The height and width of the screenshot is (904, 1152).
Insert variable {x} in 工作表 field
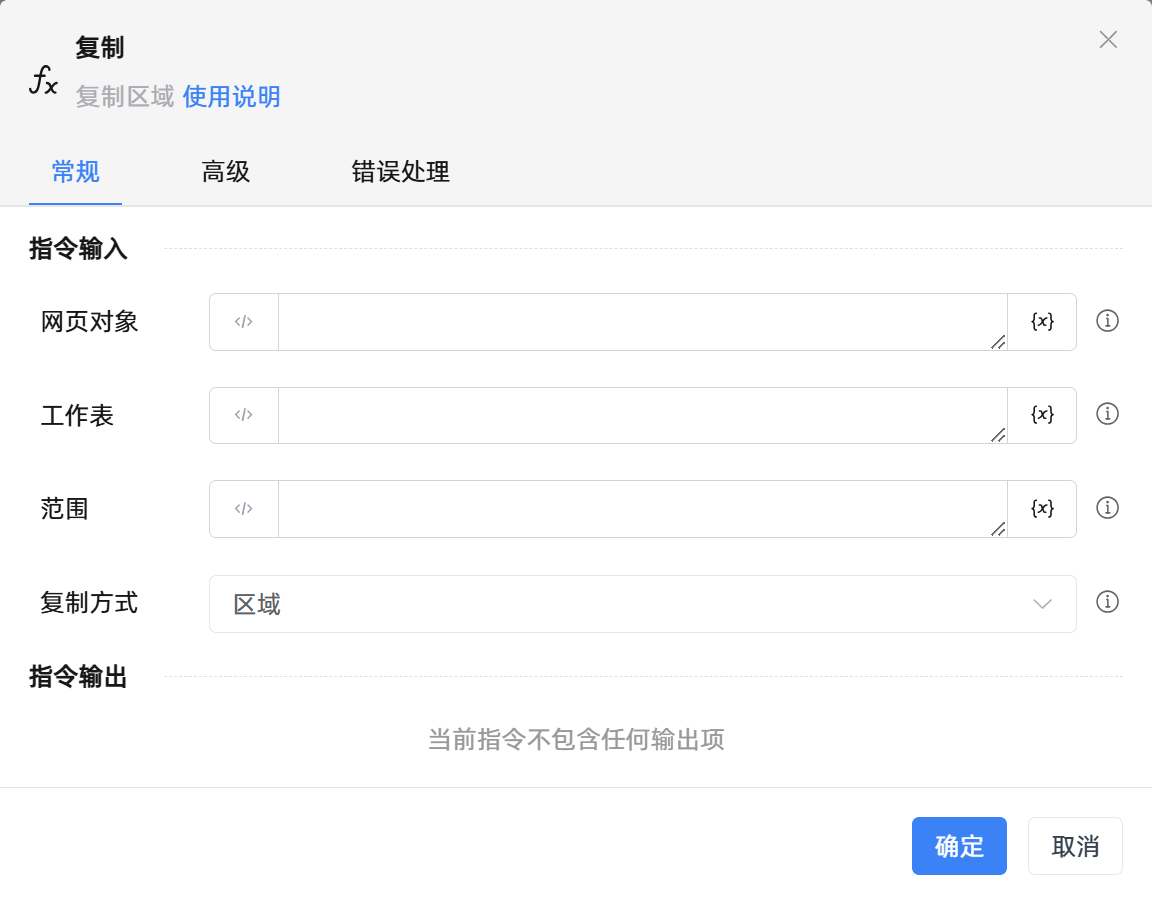[1042, 415]
